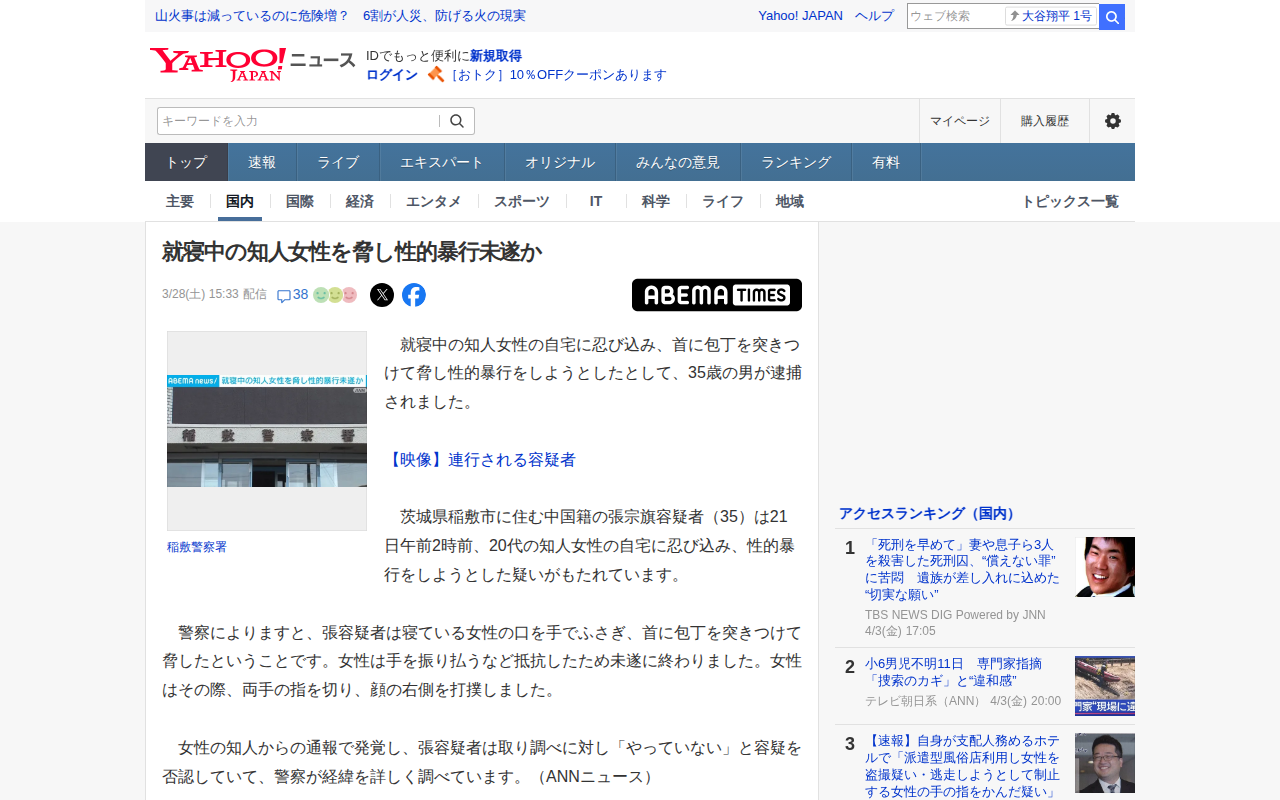Share the article on Facebook

(414, 295)
